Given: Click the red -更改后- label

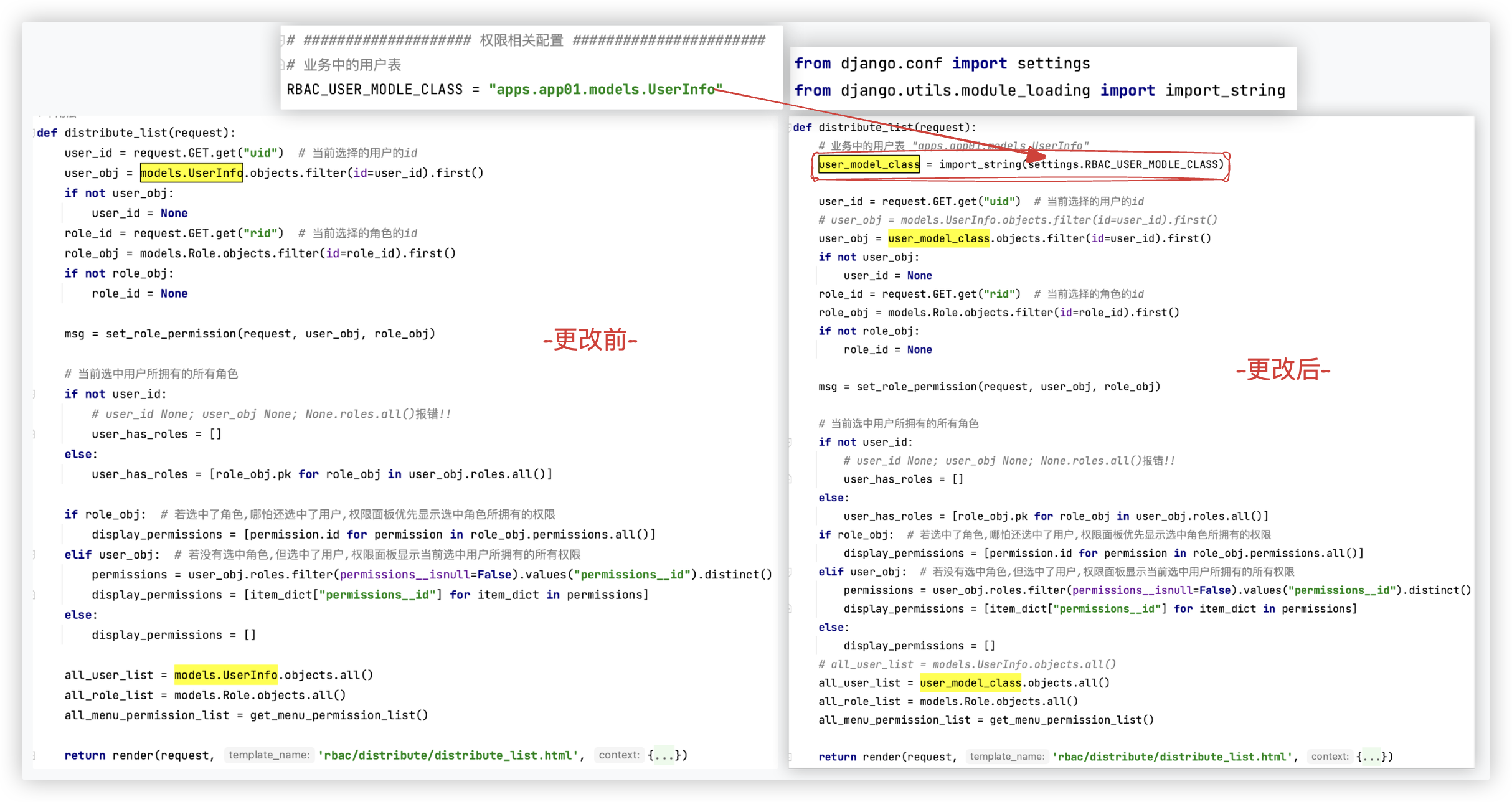Looking at the screenshot, I should pos(1283,370).
